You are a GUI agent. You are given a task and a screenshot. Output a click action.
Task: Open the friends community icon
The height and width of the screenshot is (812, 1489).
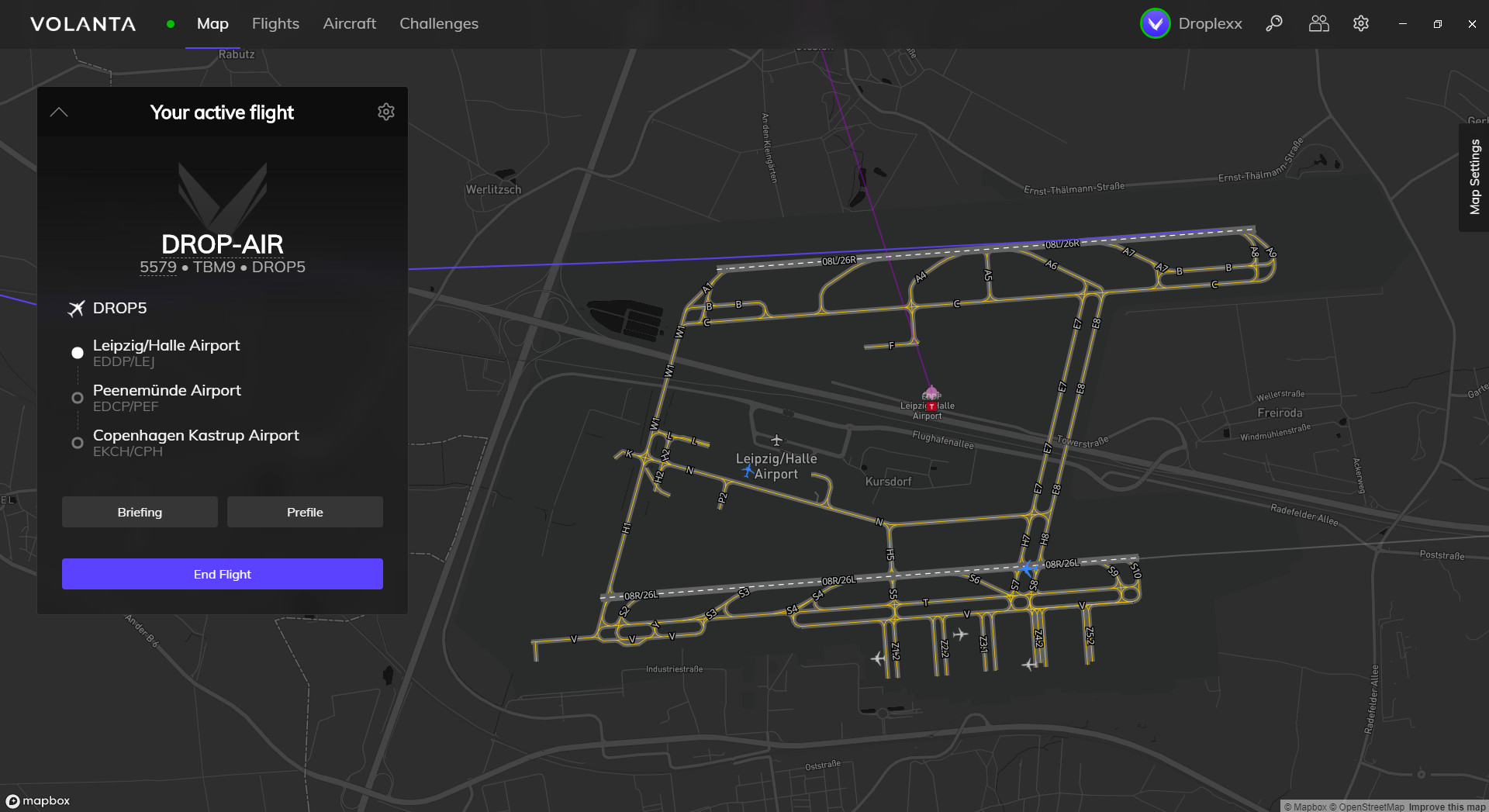[x=1318, y=23]
